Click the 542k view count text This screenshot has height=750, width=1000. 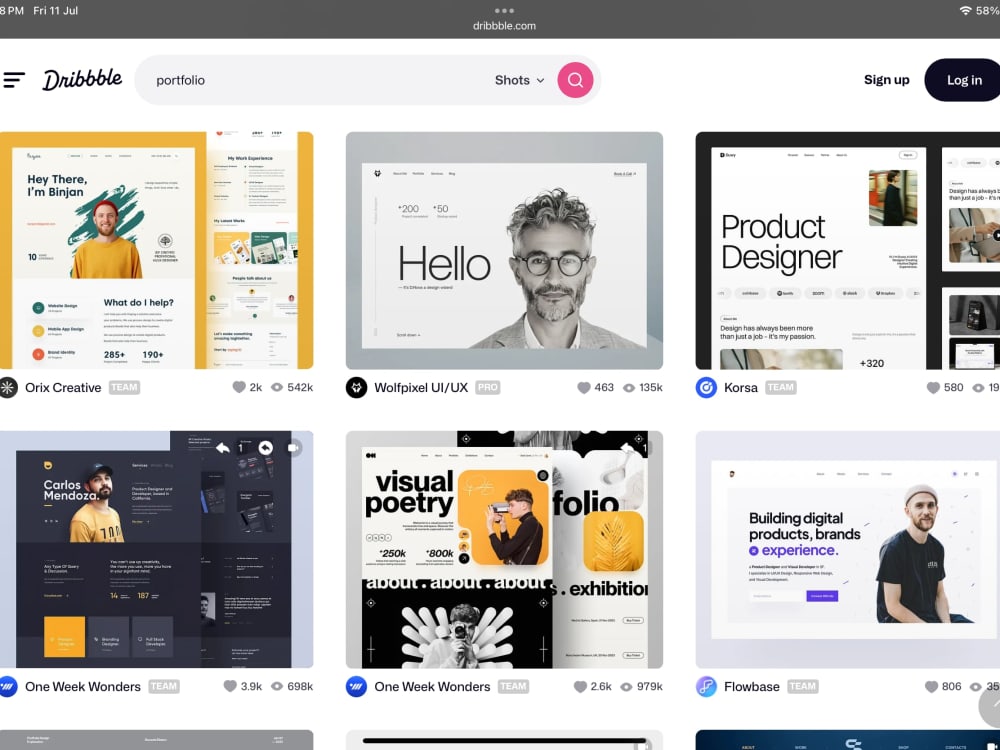(300, 387)
